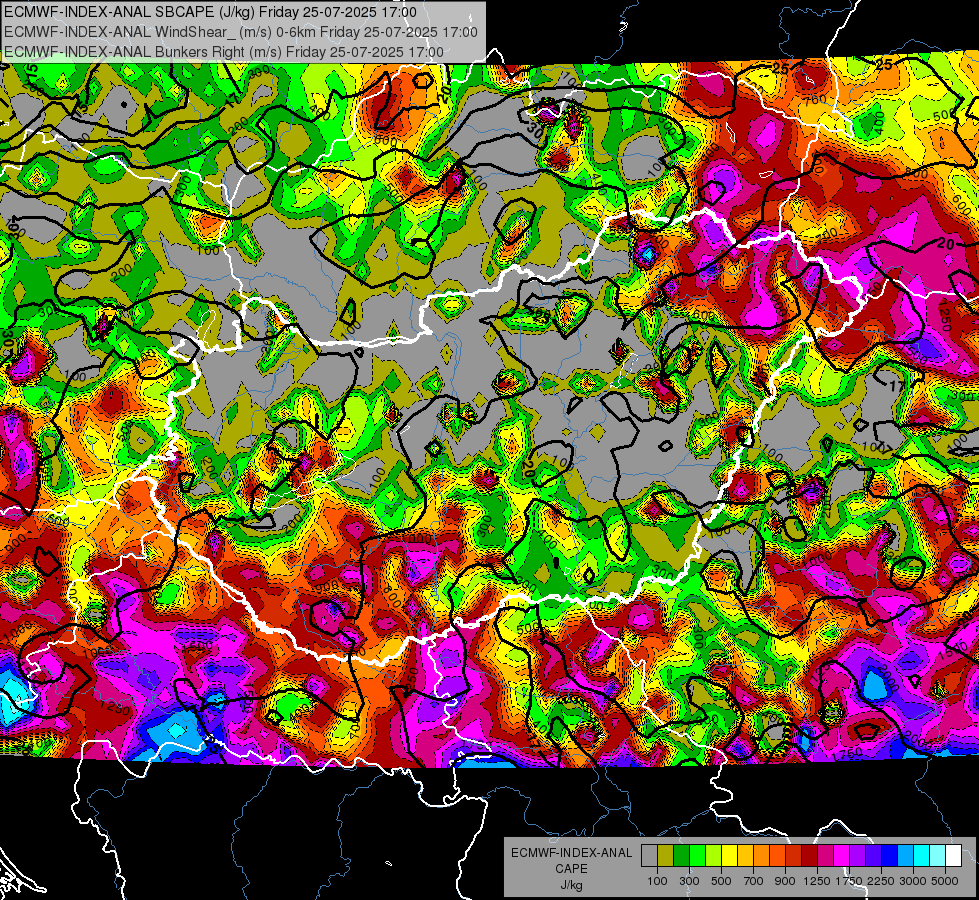This screenshot has height=900, width=979.
Task: Select the yellow-green legend swatch
Action: (714, 856)
